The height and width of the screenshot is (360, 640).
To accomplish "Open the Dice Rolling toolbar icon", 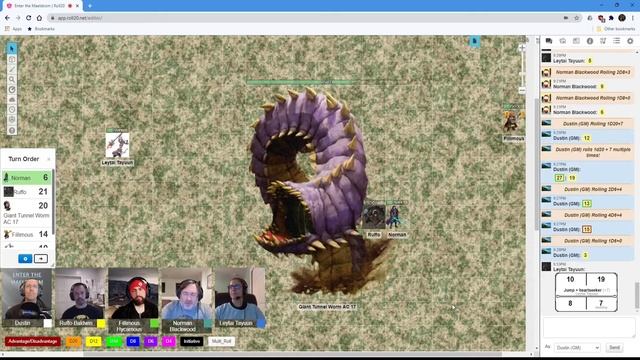I will point(12,120).
